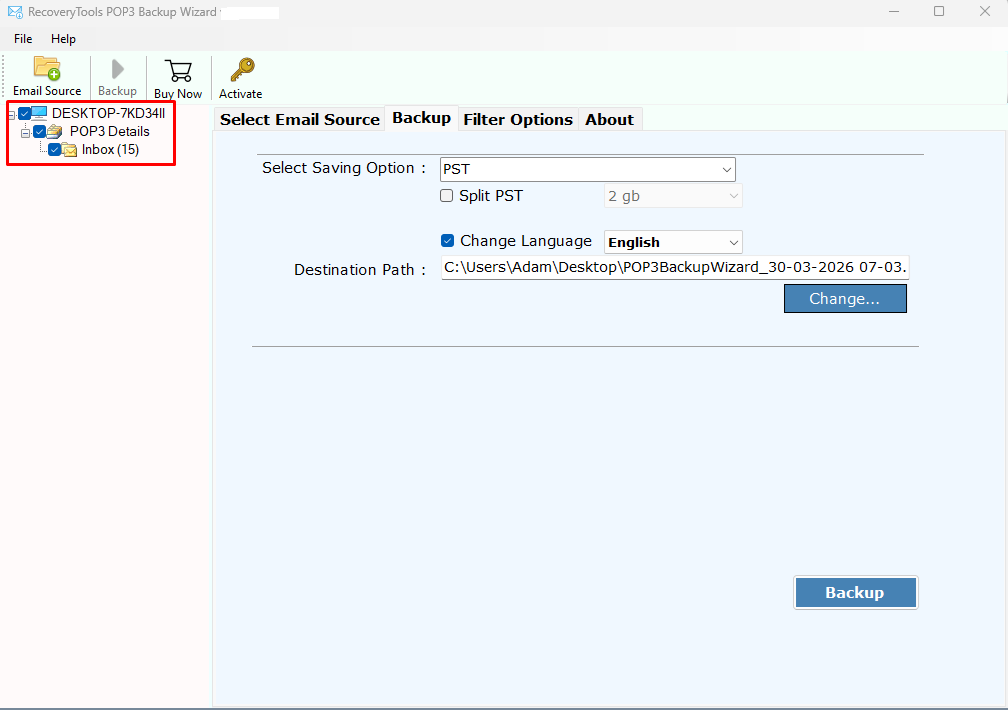Viewport: 1008px width, 710px height.
Task: Open the English language dropdown
Action: pyautogui.click(x=673, y=242)
